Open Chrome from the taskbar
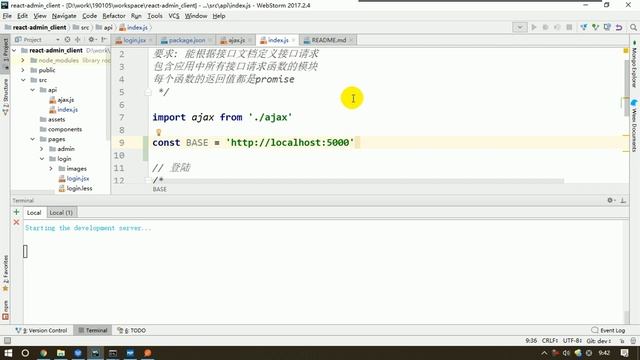Image resolution: width=640 pixels, height=360 pixels. click(43, 353)
